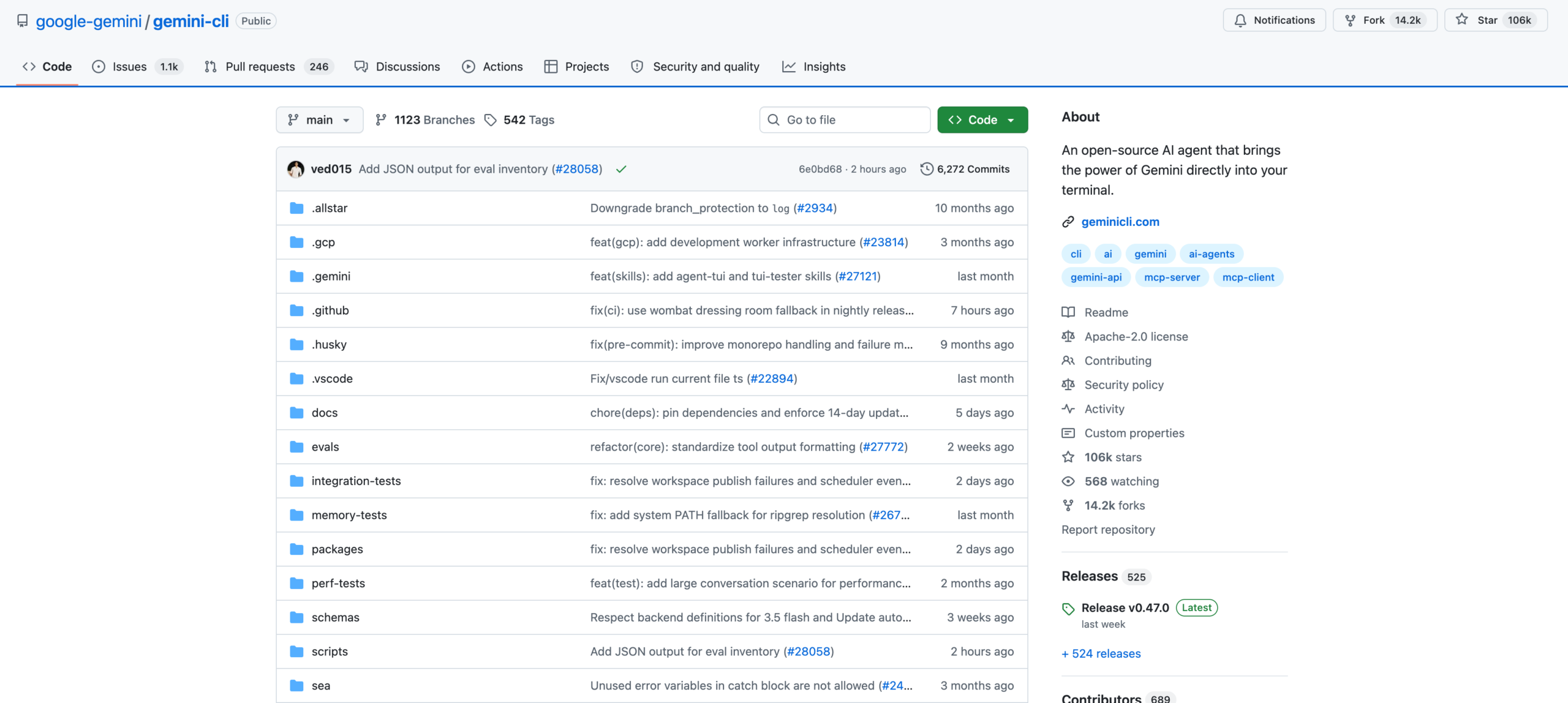Open the .husky folder
This screenshot has height=703, width=1568.
(x=329, y=345)
